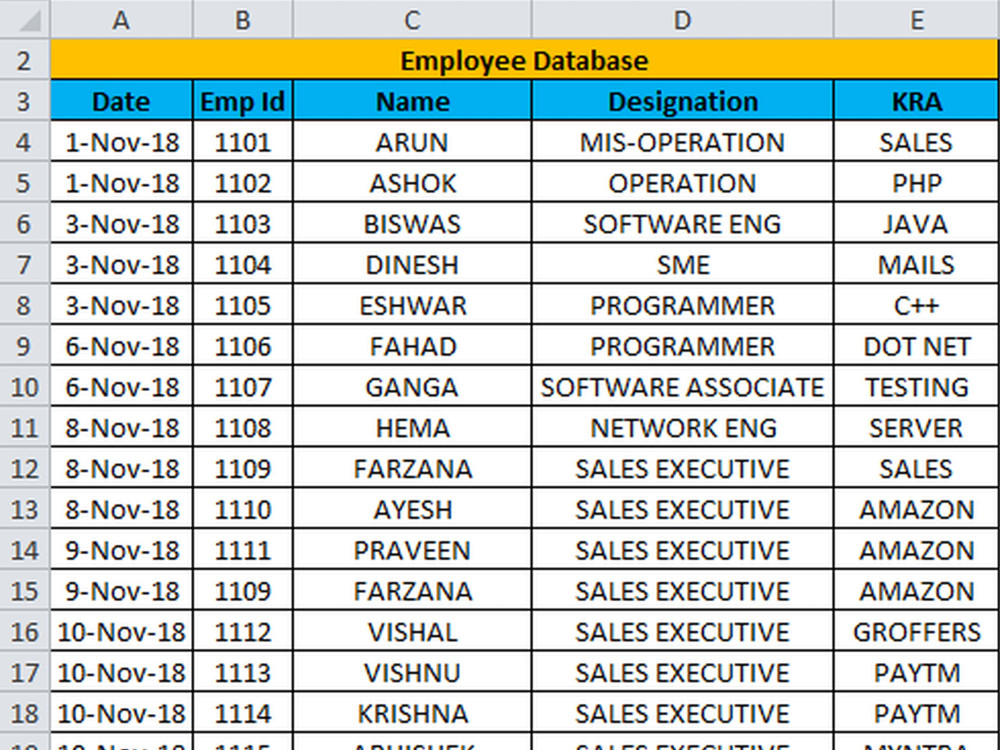Select the DOT NET KRA cell

916,346
